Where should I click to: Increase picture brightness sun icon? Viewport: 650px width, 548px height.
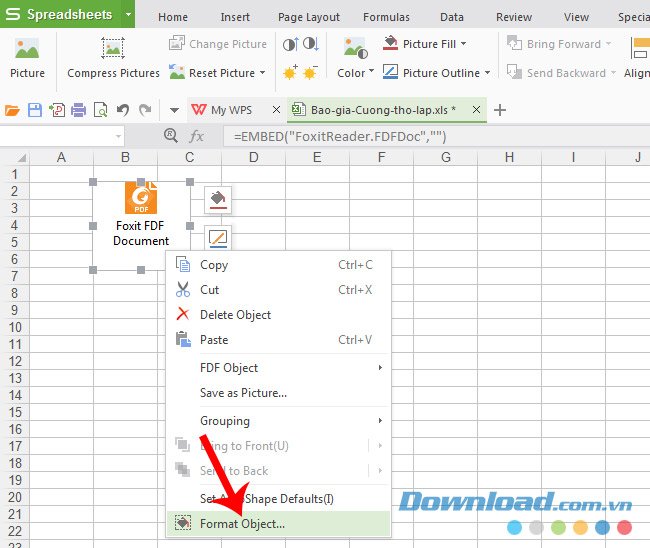[x=291, y=73]
